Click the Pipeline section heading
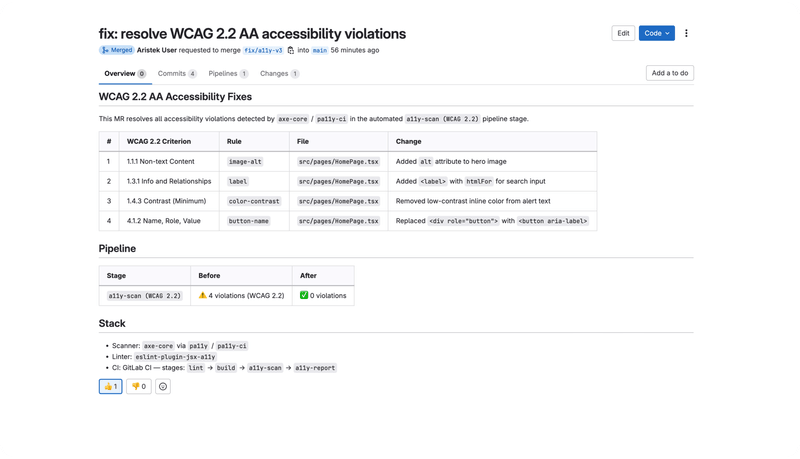 click(x=117, y=248)
